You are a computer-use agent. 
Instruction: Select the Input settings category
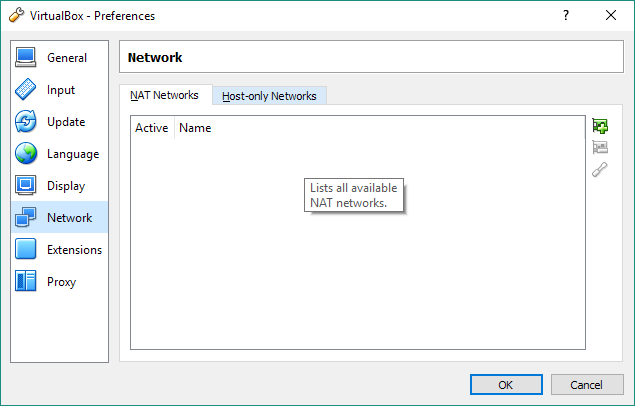(x=60, y=89)
